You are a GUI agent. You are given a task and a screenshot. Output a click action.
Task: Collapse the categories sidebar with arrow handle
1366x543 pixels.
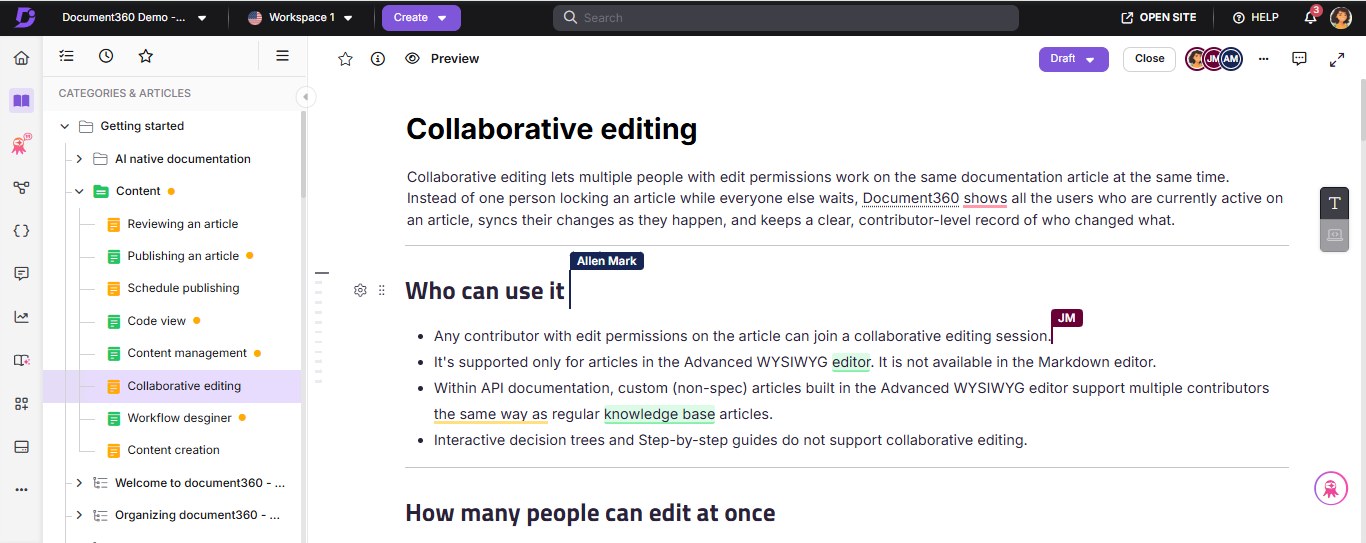pos(306,97)
